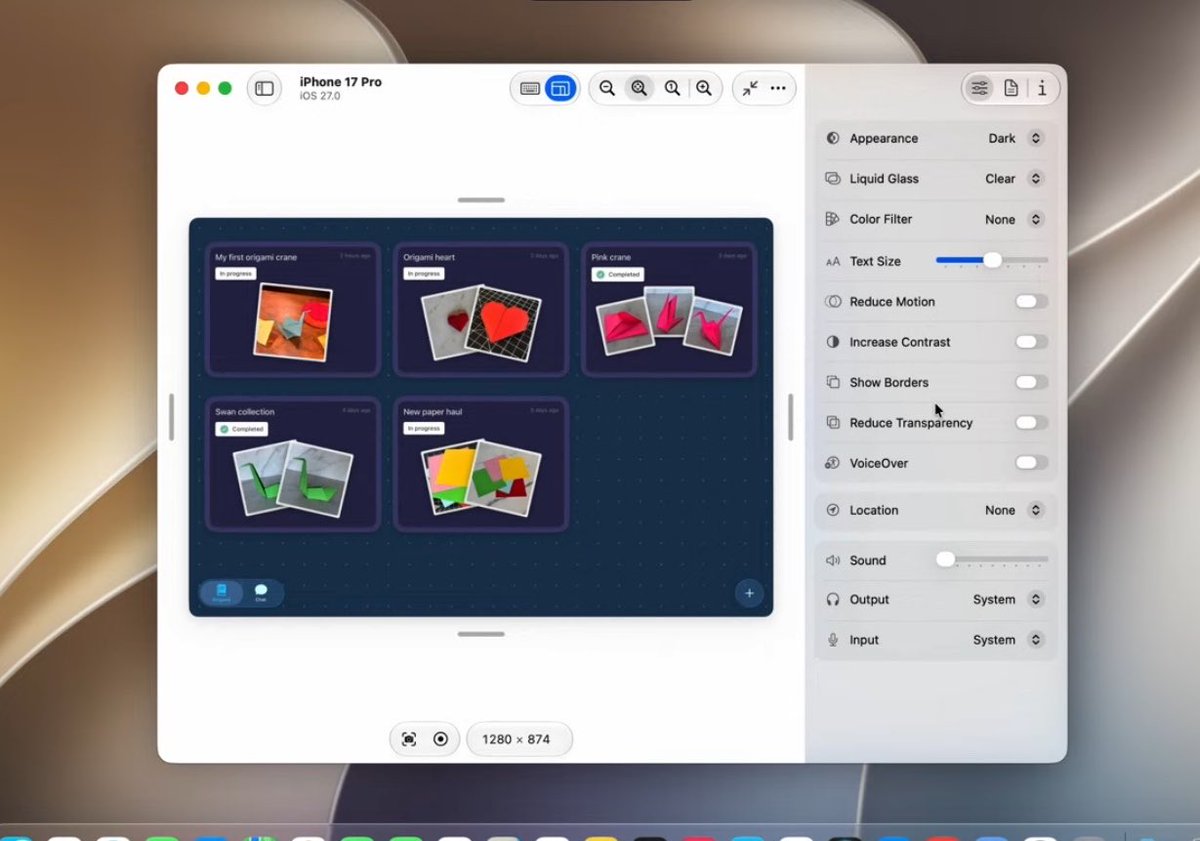
Task: Turn on the Show Borders switch
Action: coord(1032,382)
